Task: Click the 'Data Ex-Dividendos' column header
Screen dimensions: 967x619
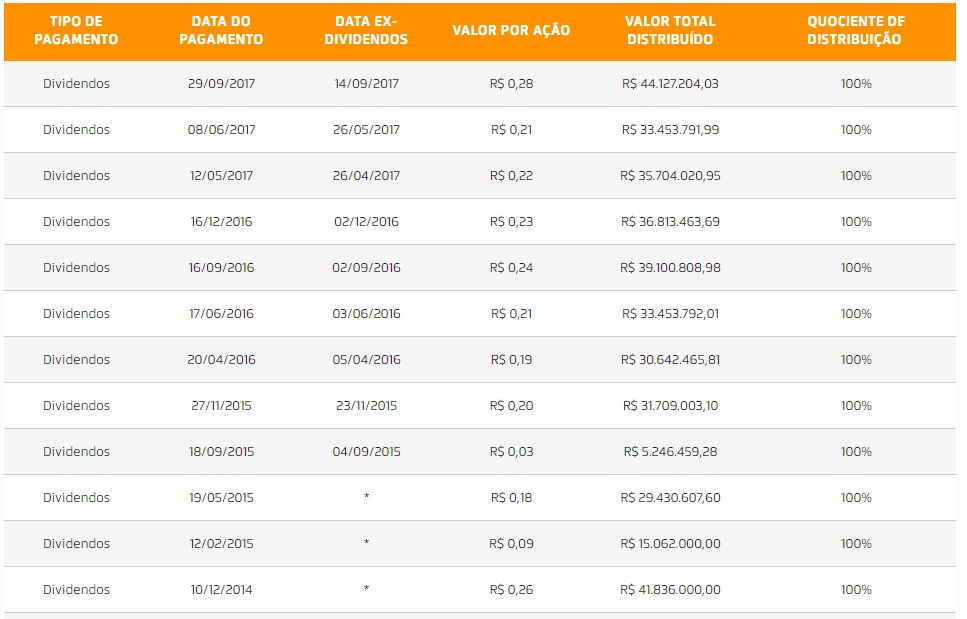Action: pyautogui.click(x=366, y=30)
